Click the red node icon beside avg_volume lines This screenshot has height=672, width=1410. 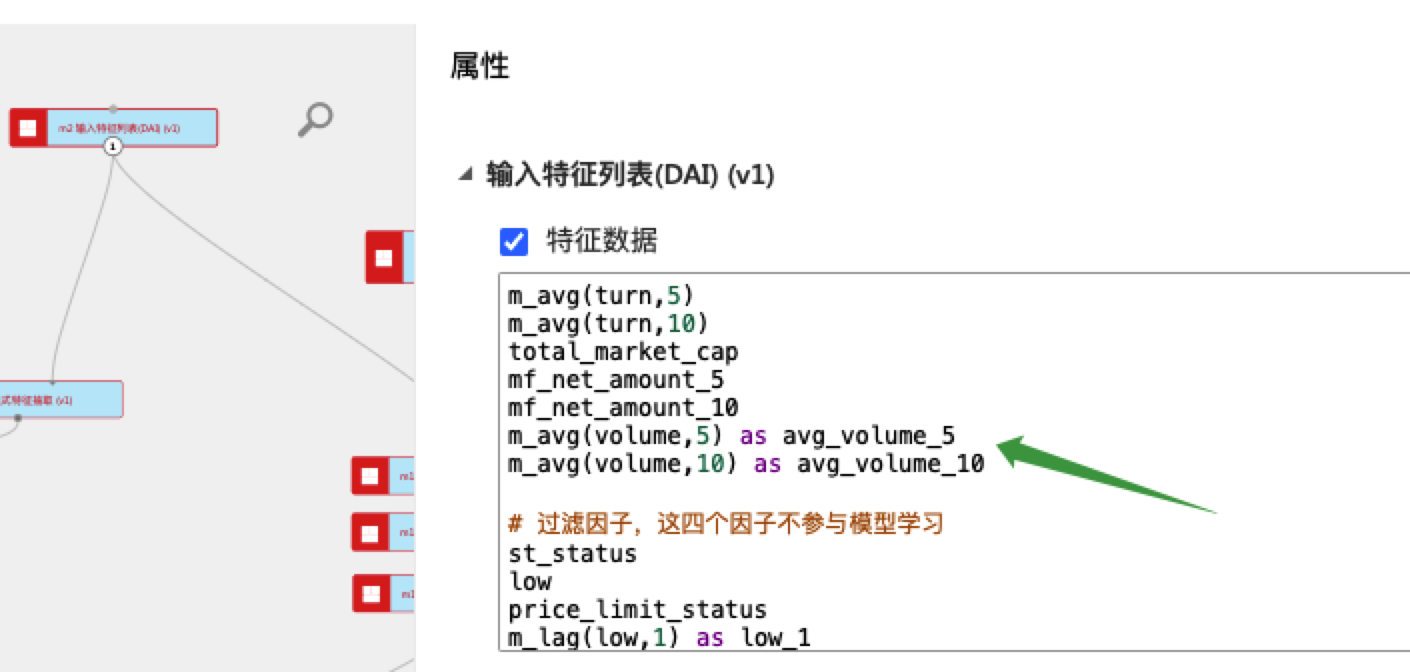coord(370,476)
